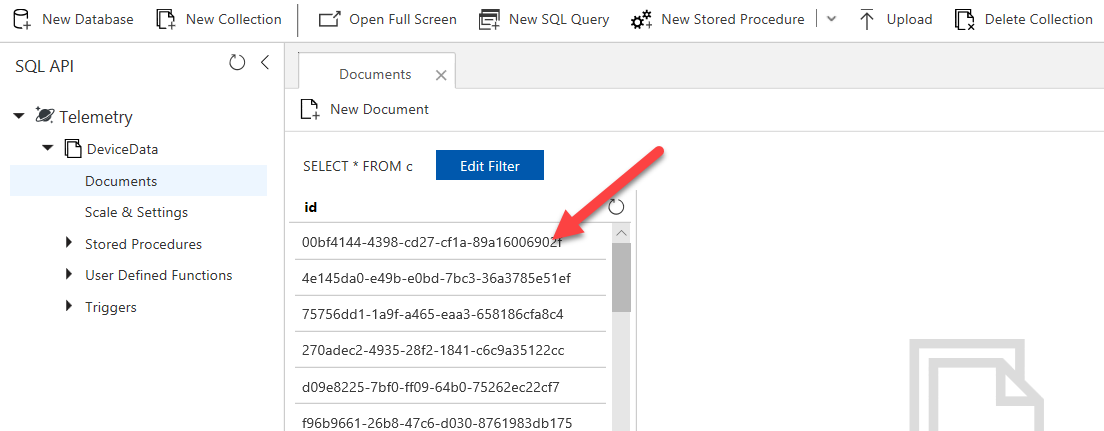Click the DeviceData collection name
The width and height of the screenshot is (1104, 431).
point(123,149)
